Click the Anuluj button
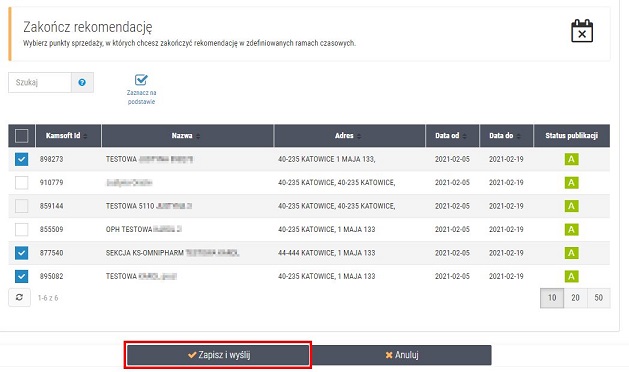This screenshot has width=629, height=372. tap(401, 355)
